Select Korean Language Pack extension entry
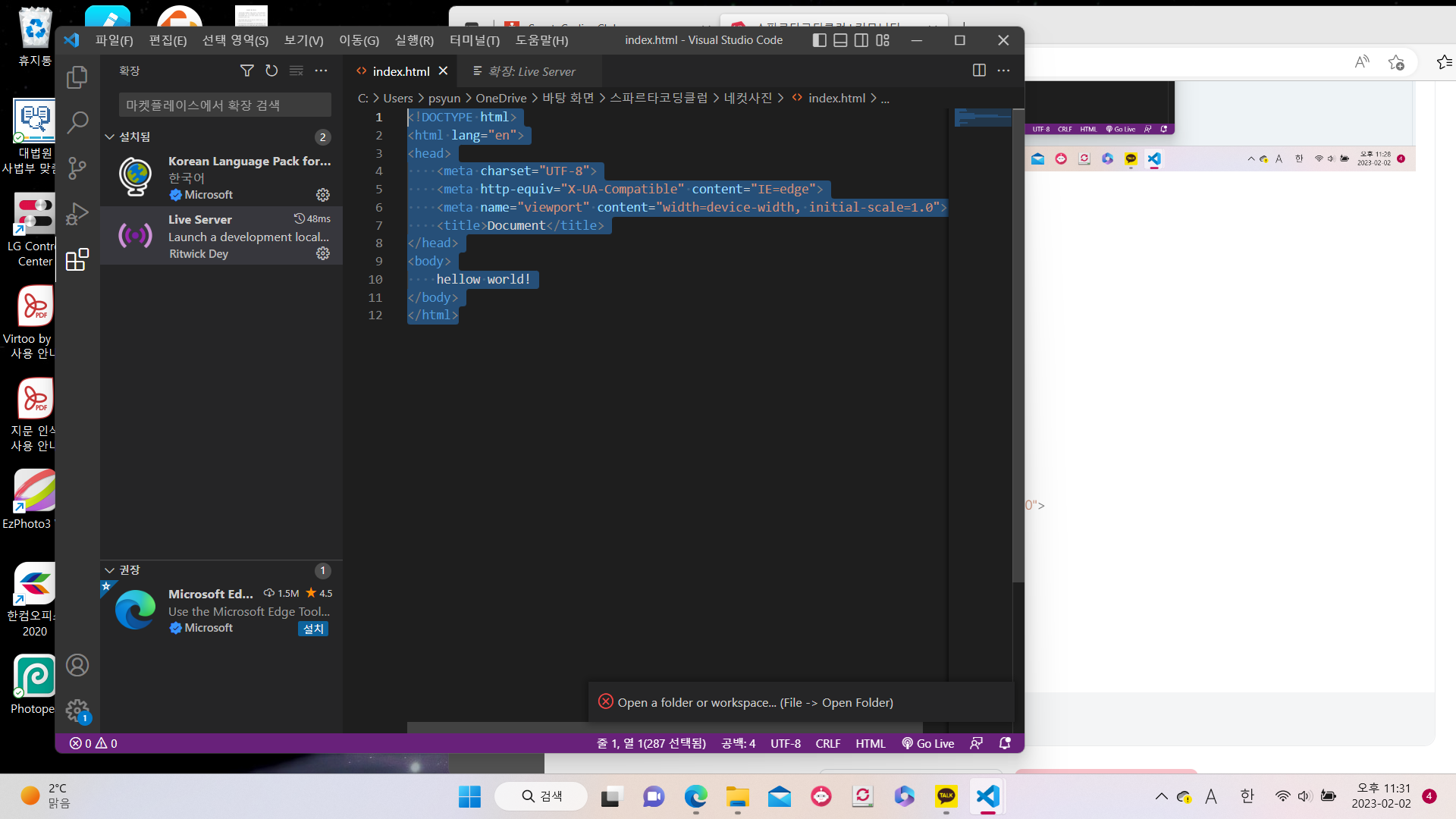Image resolution: width=1456 pixels, height=819 pixels. coord(221,177)
